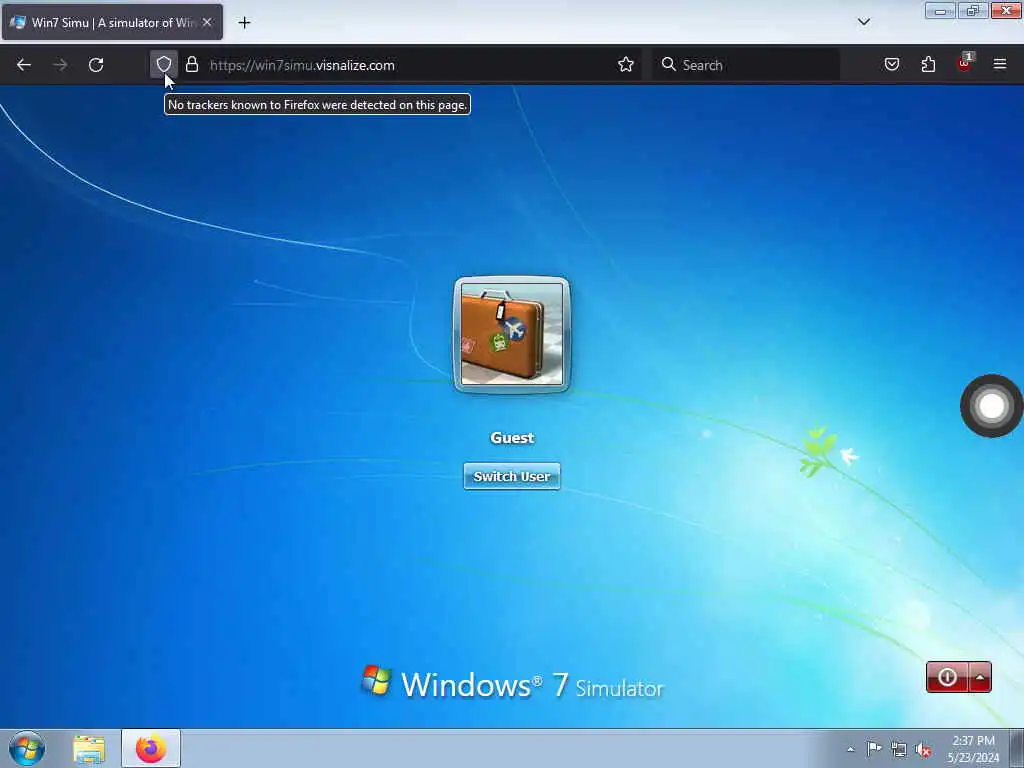Save page to Pocket

click(892, 65)
